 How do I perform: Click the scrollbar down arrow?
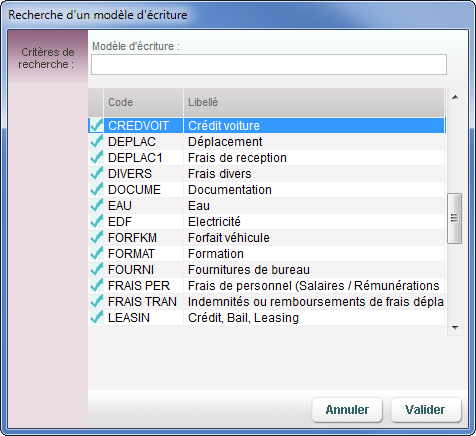(x=455, y=328)
